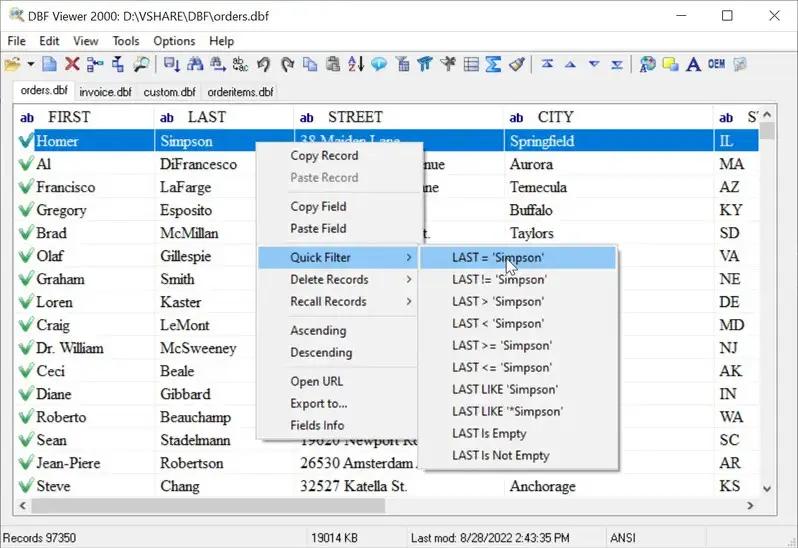Expand the Quick Filter submenu
The height and width of the screenshot is (548, 798).
(x=338, y=257)
